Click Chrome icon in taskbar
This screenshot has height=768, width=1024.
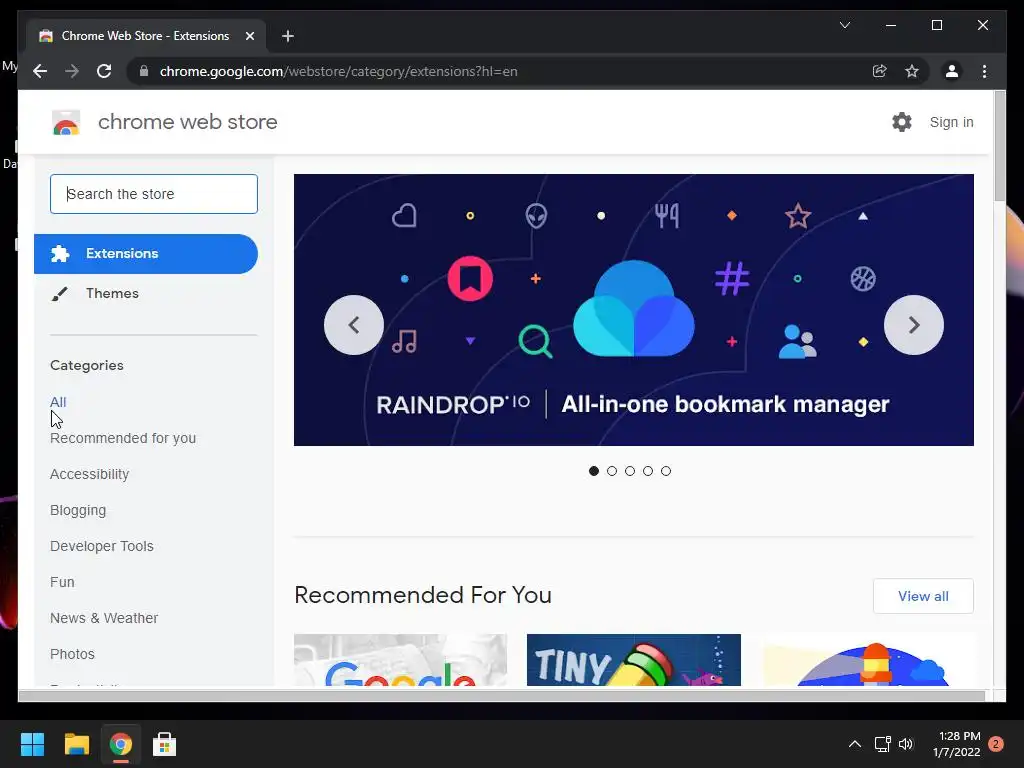point(120,744)
